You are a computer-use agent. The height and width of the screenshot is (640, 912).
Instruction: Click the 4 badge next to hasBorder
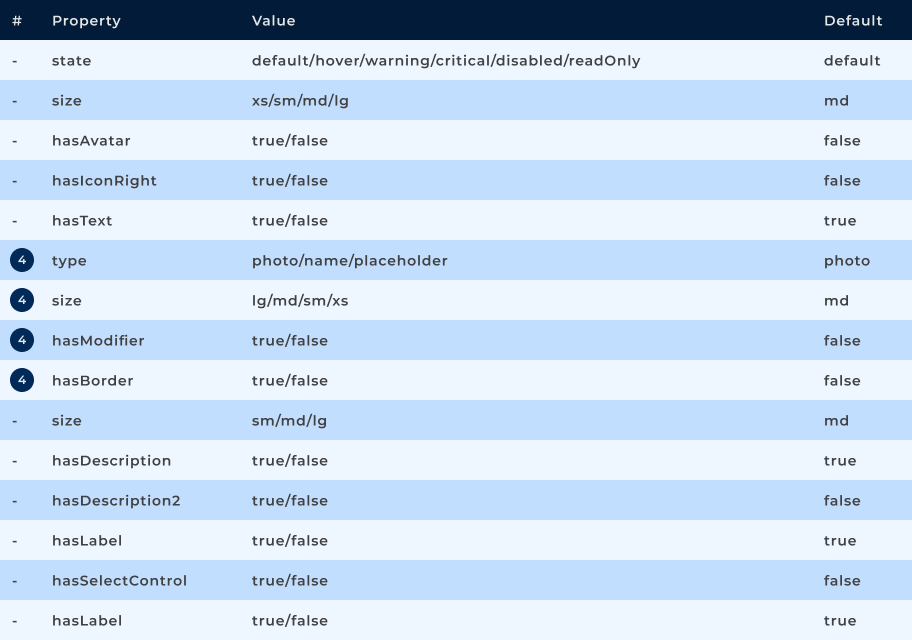(x=22, y=380)
